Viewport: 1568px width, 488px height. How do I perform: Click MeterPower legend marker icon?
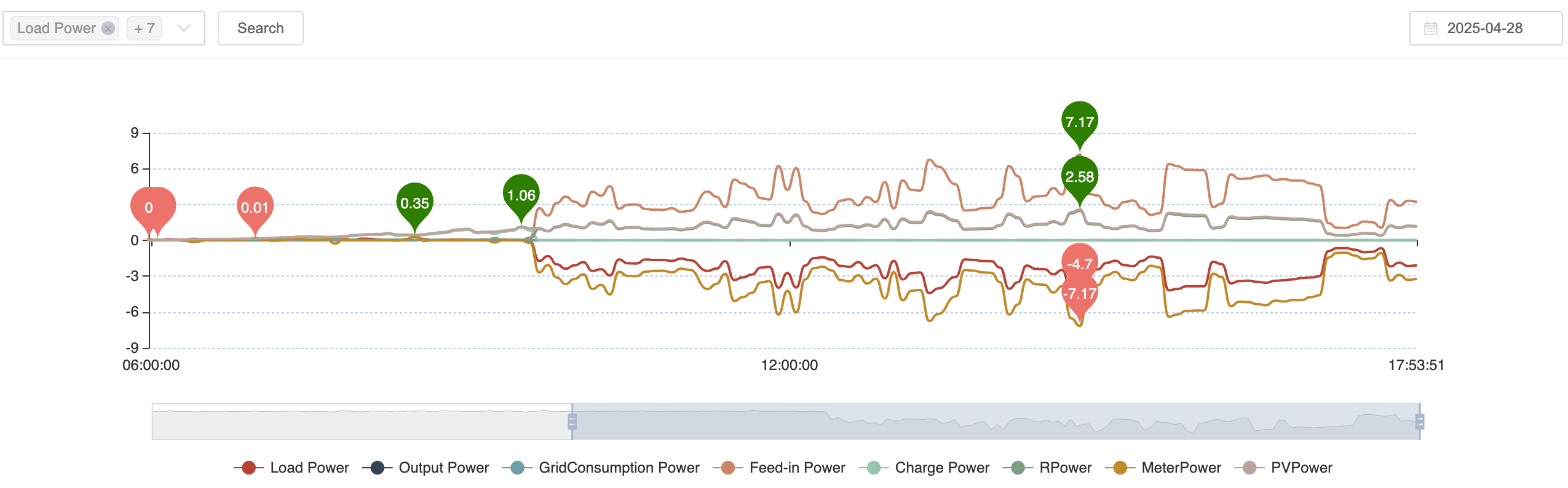coord(1120,468)
